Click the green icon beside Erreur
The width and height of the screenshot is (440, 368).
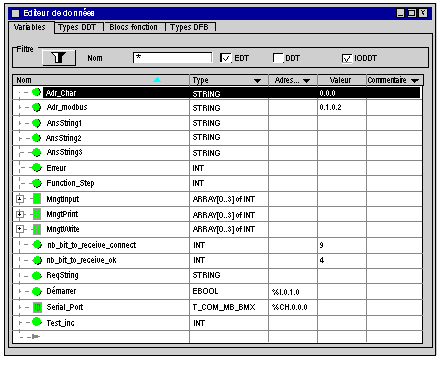36,168
